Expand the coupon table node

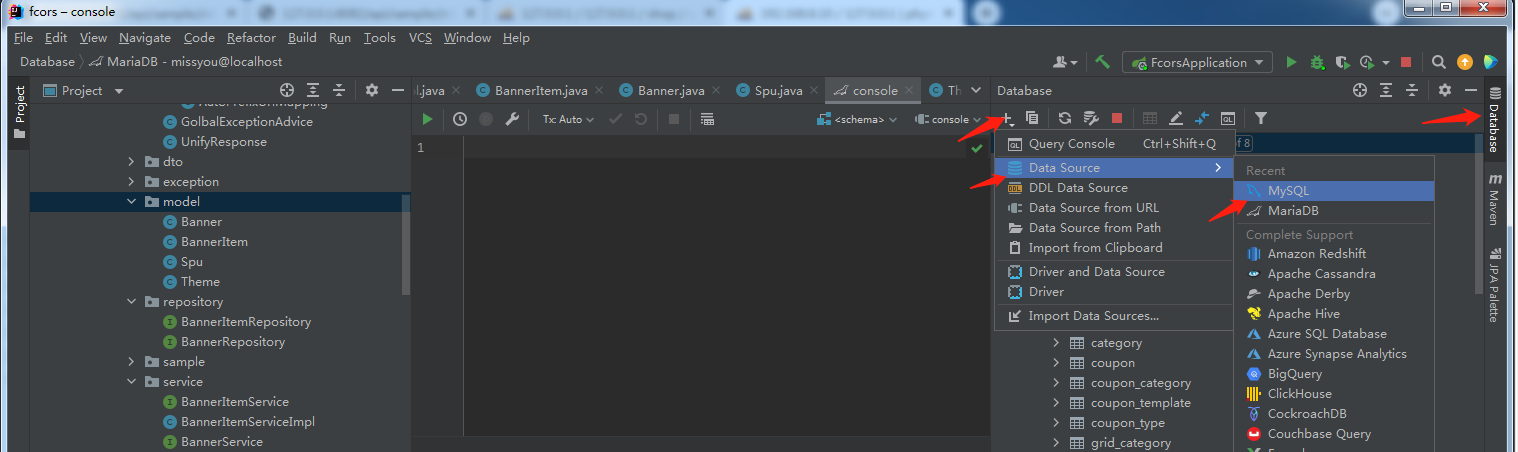[1056, 363]
